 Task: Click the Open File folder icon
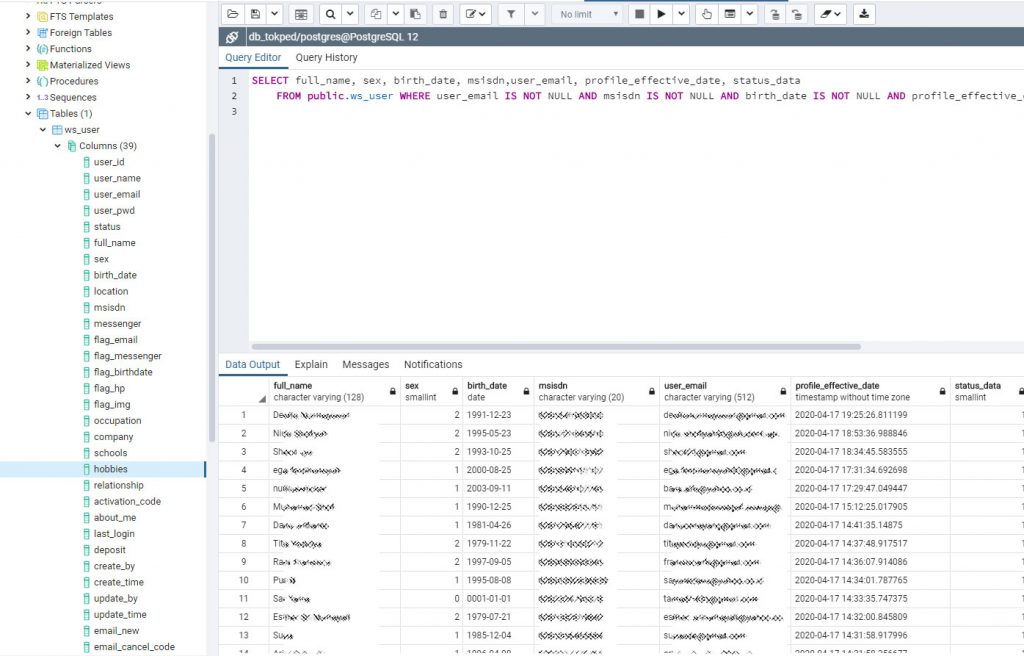(233, 14)
